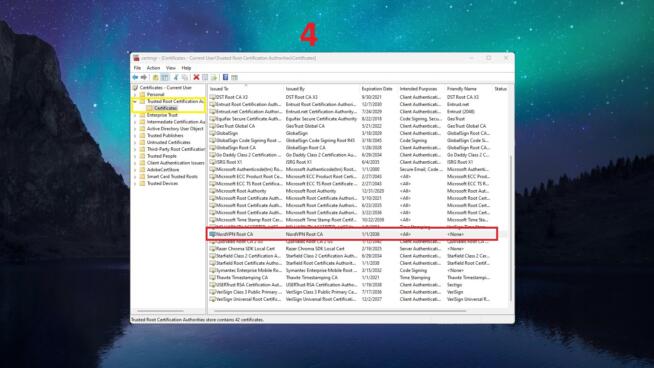Click the Export List toolbar icon
This screenshot has height=368, width=654.
(214, 78)
